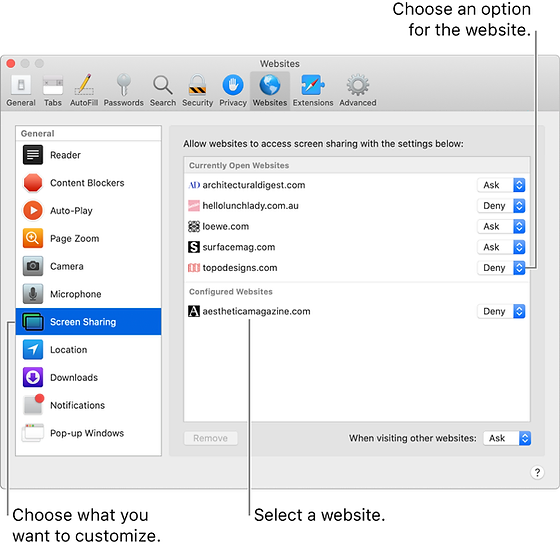560x548 pixels.
Task: Open the AutoFill pencil icon
Action: click(84, 85)
